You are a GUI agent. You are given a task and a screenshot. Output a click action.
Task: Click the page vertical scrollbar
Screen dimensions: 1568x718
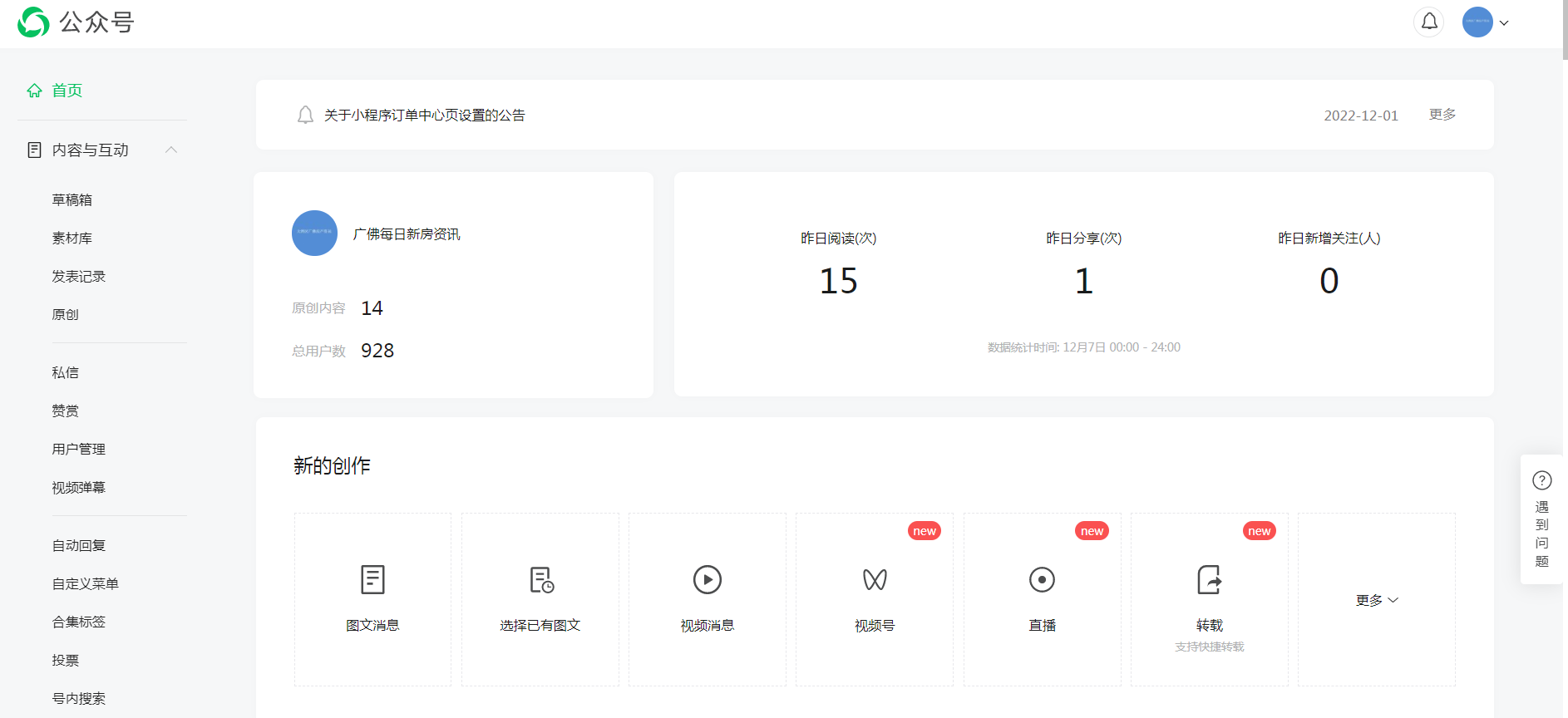[1565, 30]
